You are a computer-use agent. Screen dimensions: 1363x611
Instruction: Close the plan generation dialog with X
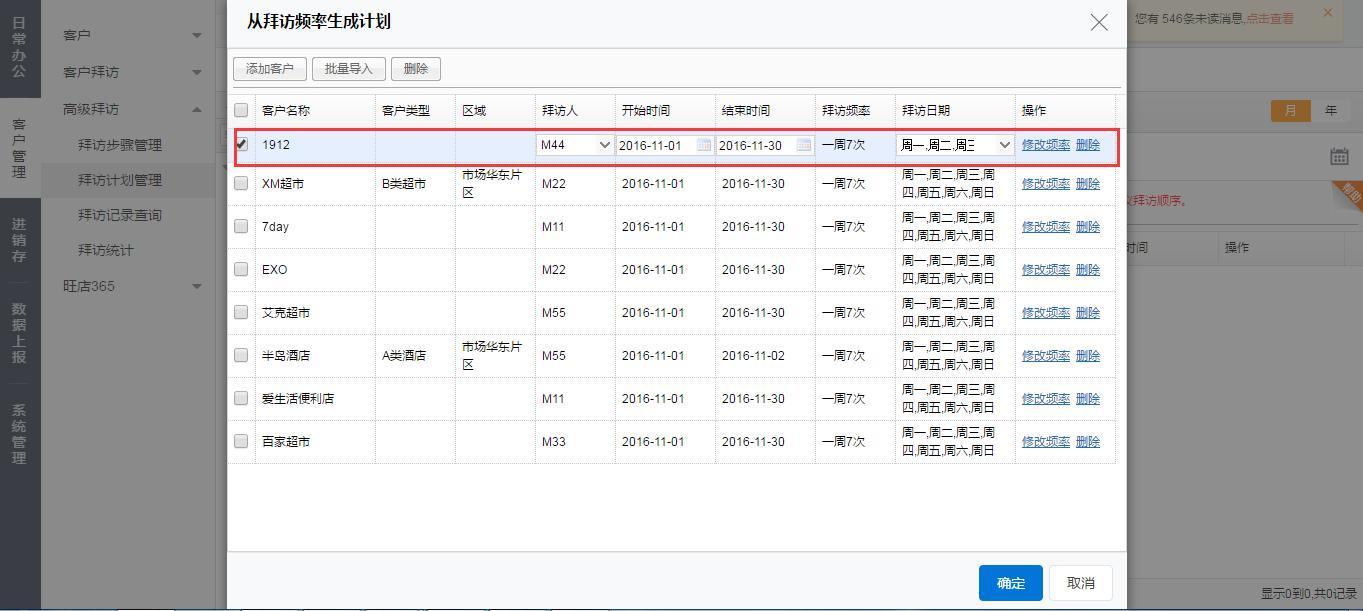click(1099, 22)
